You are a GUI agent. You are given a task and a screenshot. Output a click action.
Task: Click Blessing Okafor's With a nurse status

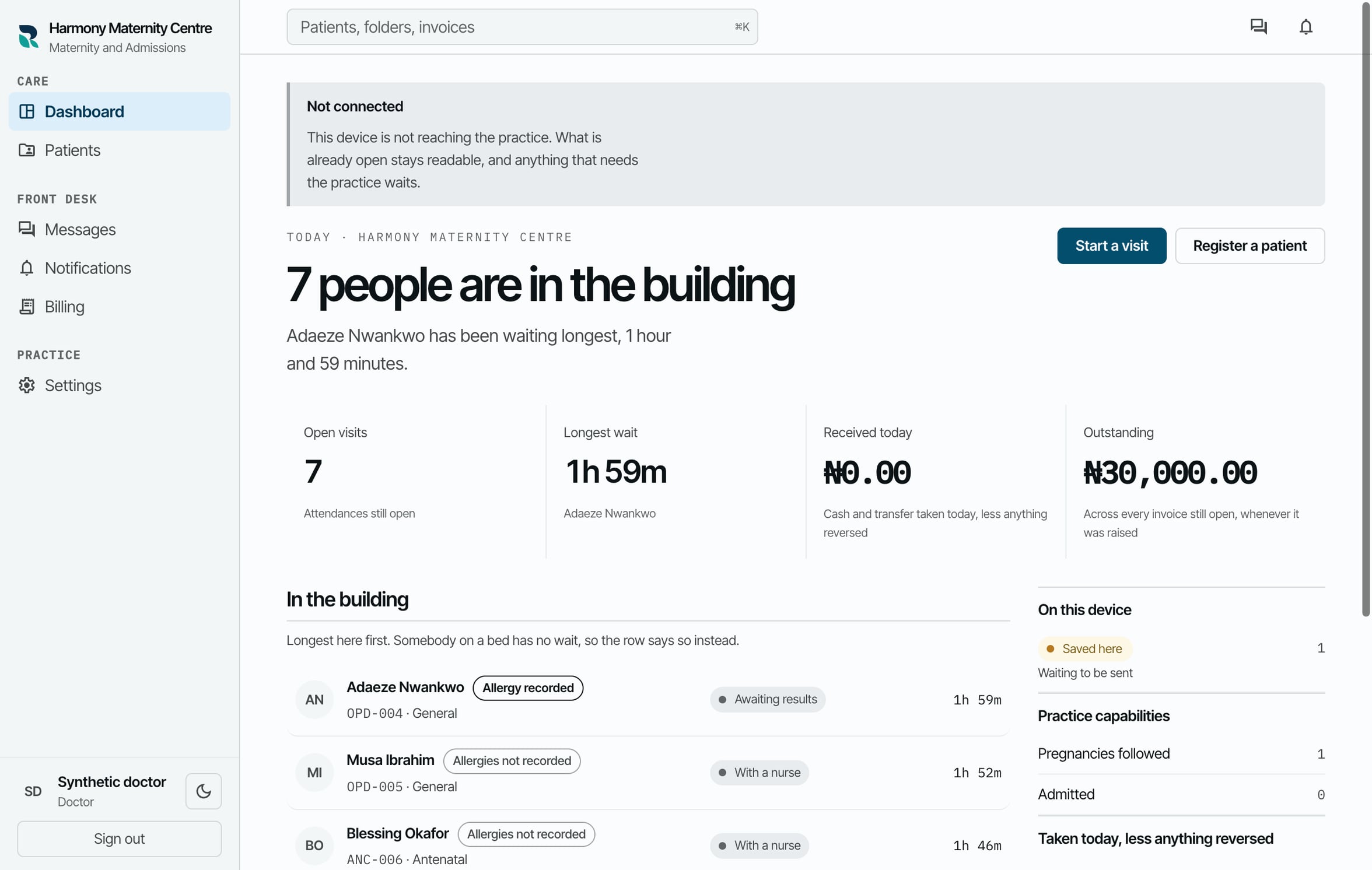coord(759,846)
